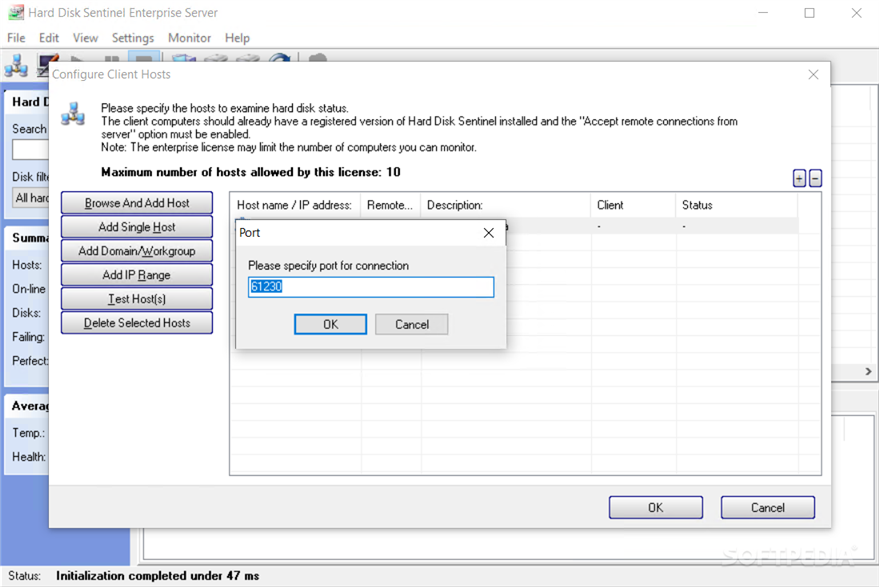The width and height of the screenshot is (879, 587).
Task: Confirm port with OK in Port dialog
Action: (x=331, y=325)
